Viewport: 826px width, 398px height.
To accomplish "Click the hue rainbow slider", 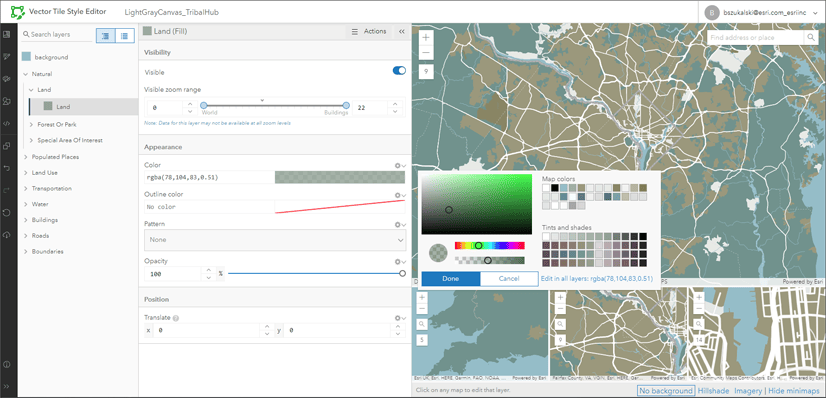I will coord(490,245).
